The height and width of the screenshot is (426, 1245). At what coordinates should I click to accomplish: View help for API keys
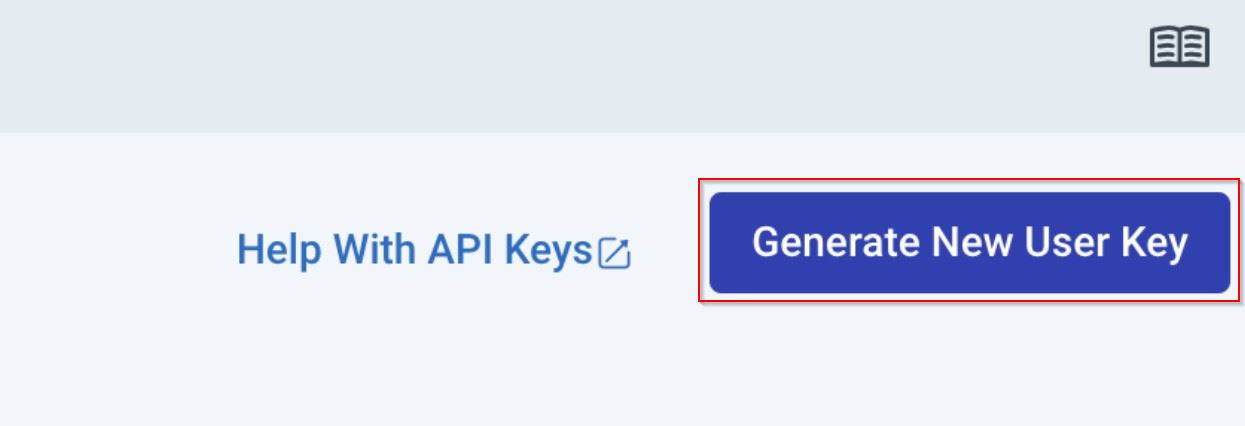415,250
